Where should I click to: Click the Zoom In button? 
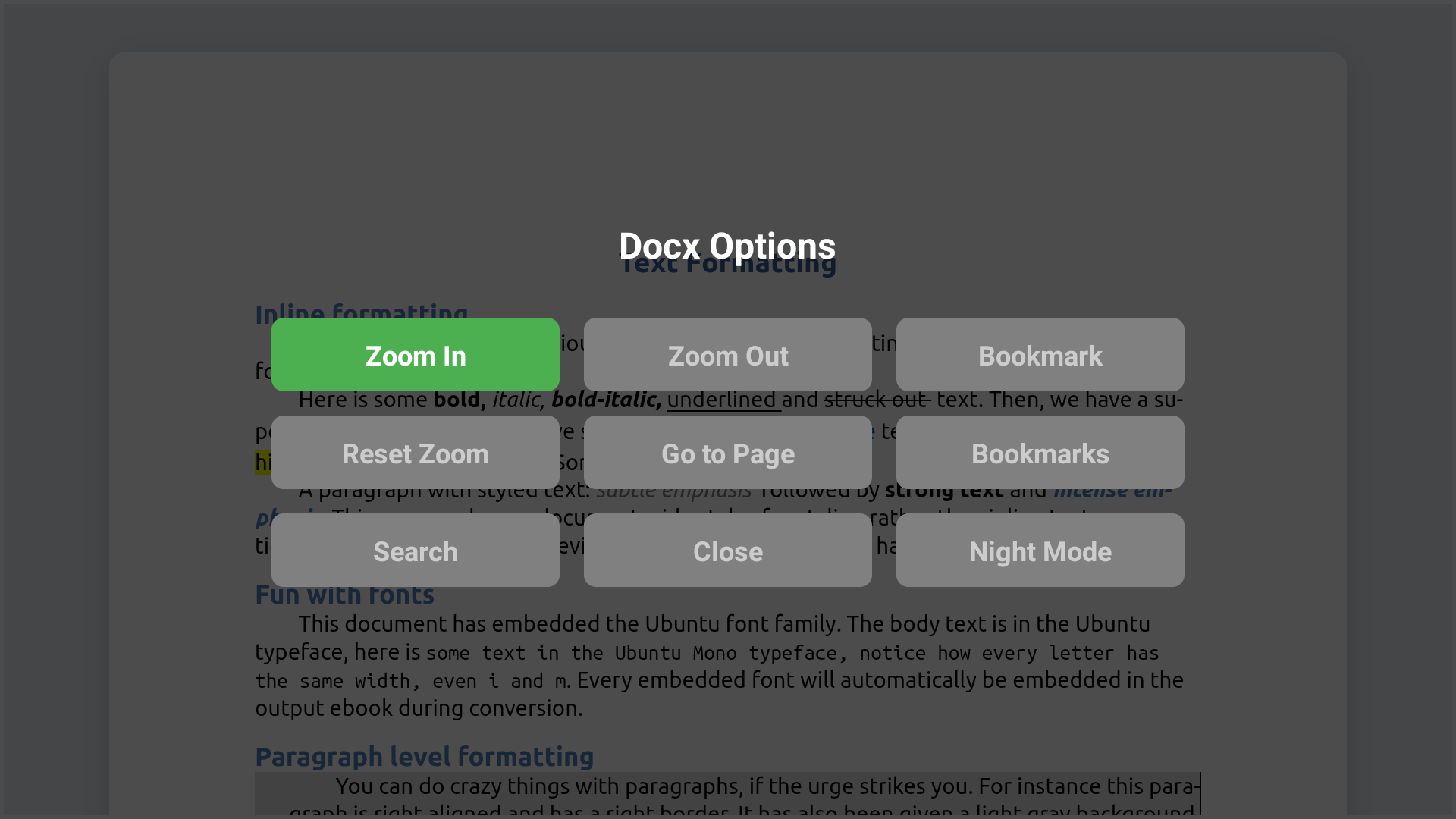click(x=415, y=355)
